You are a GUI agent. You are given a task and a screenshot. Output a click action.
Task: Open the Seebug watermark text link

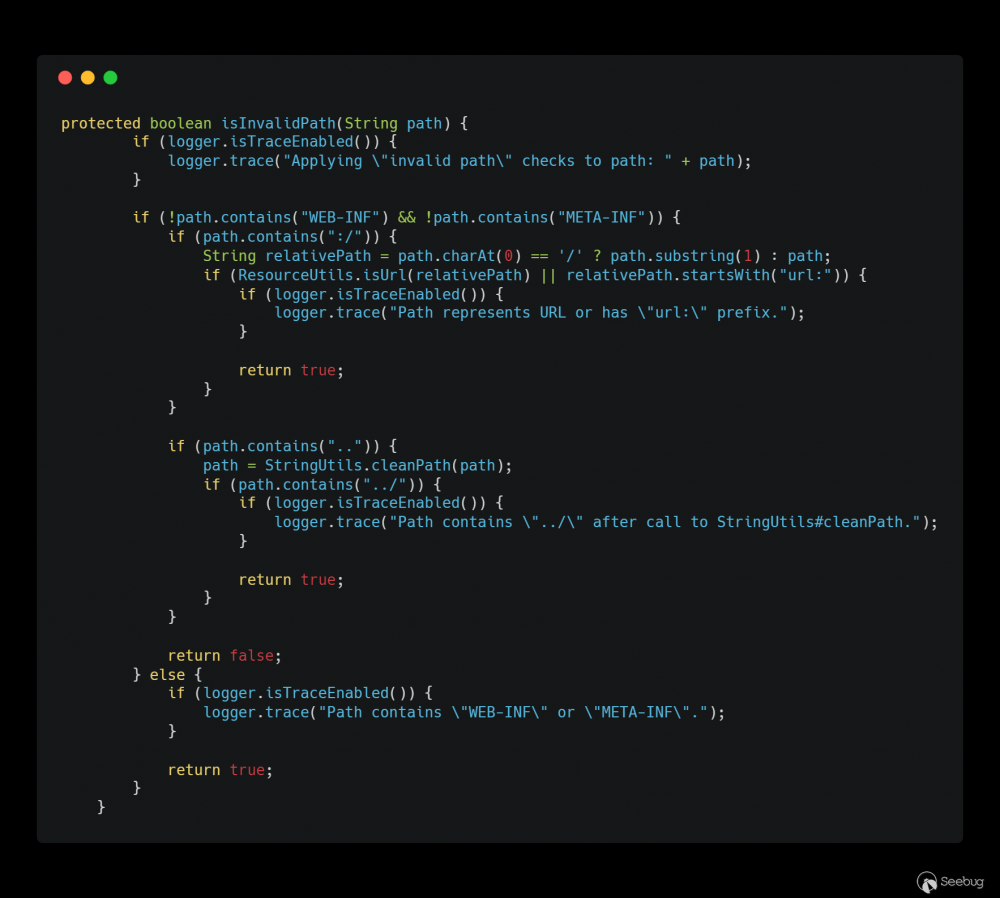(962, 881)
